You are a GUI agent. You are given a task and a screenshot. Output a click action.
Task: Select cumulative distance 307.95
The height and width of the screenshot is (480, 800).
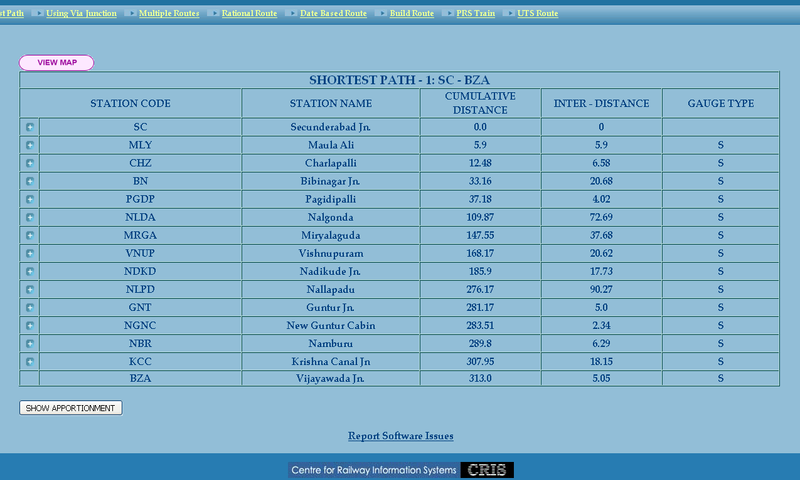click(x=480, y=362)
